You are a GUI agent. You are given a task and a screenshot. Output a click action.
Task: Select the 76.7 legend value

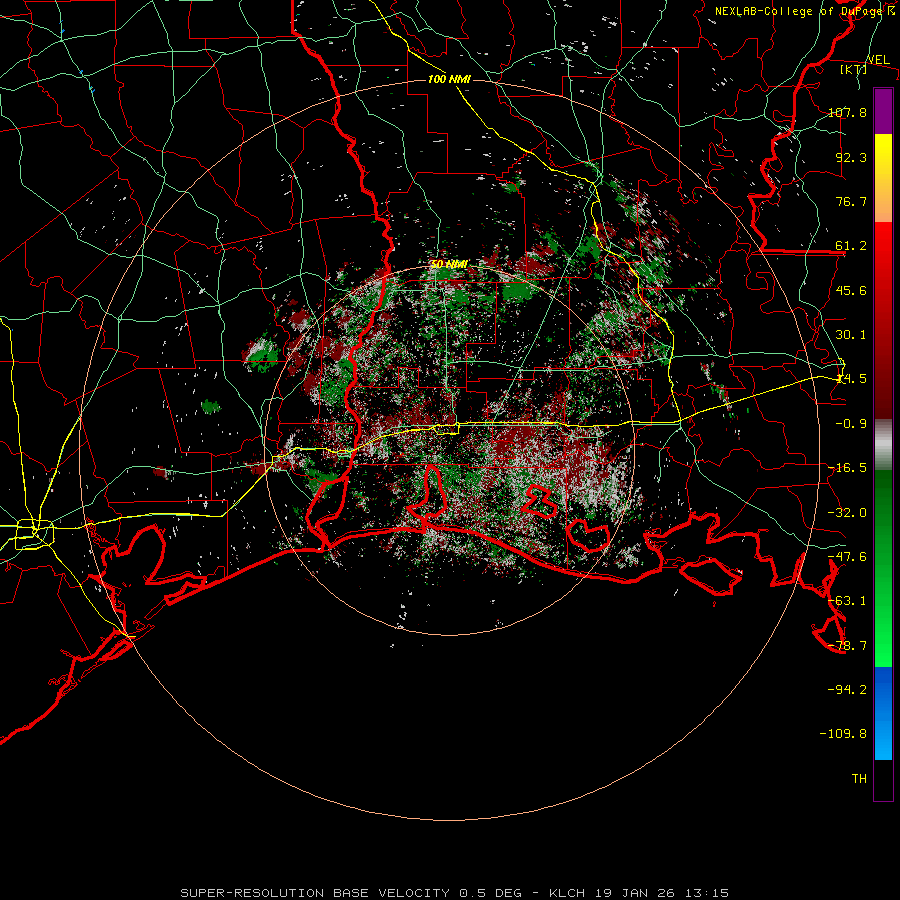coord(851,201)
